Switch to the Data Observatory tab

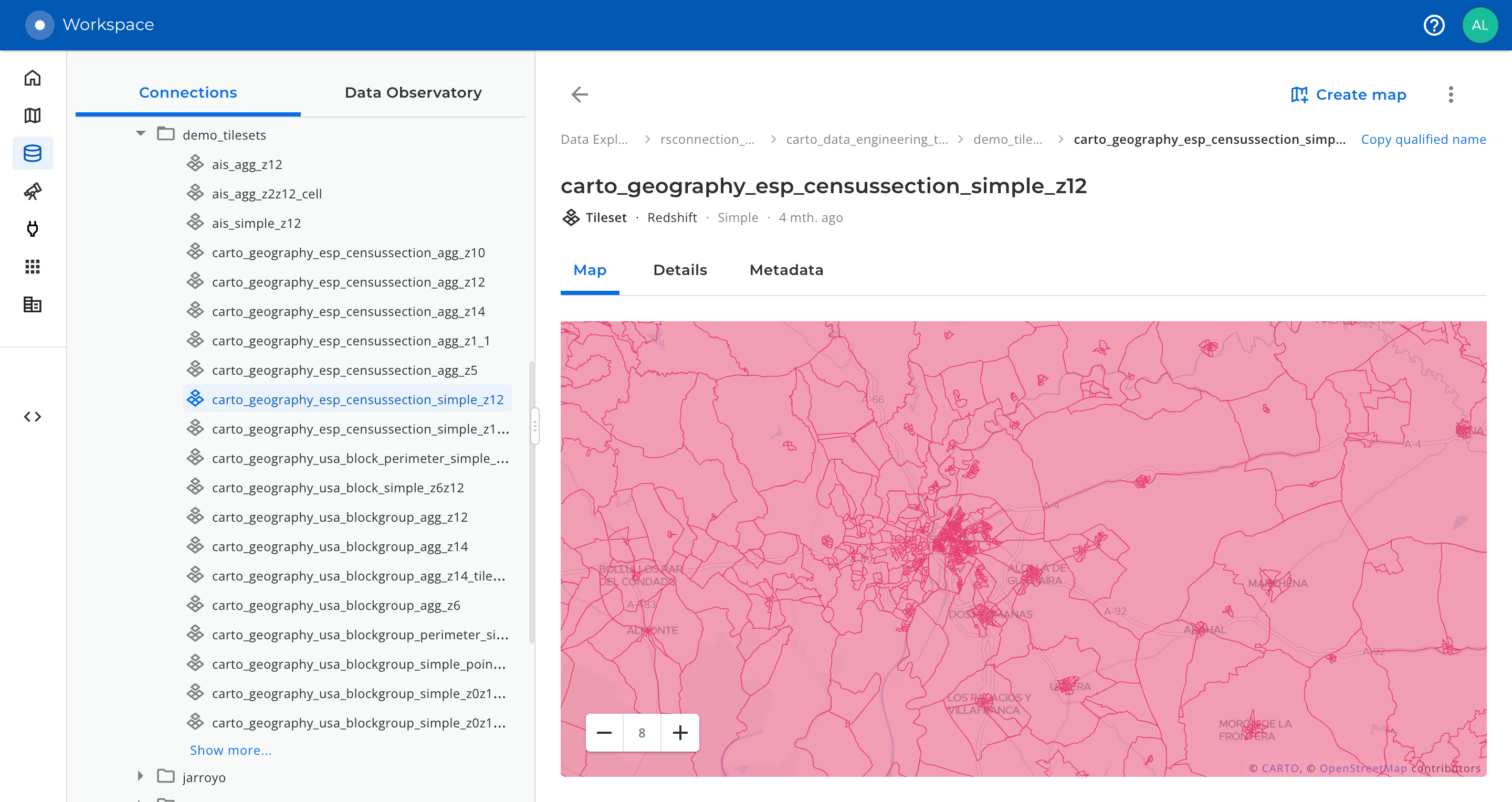point(413,93)
